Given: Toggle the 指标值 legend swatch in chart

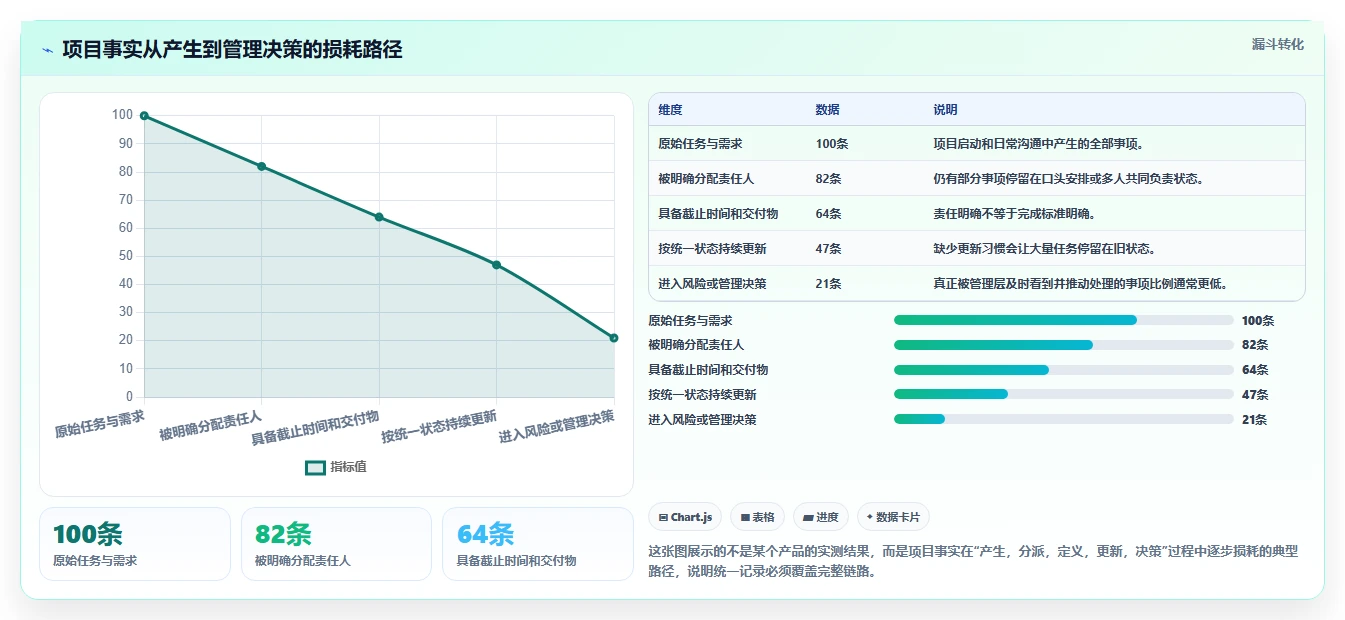Looking at the screenshot, I should click(x=315, y=467).
